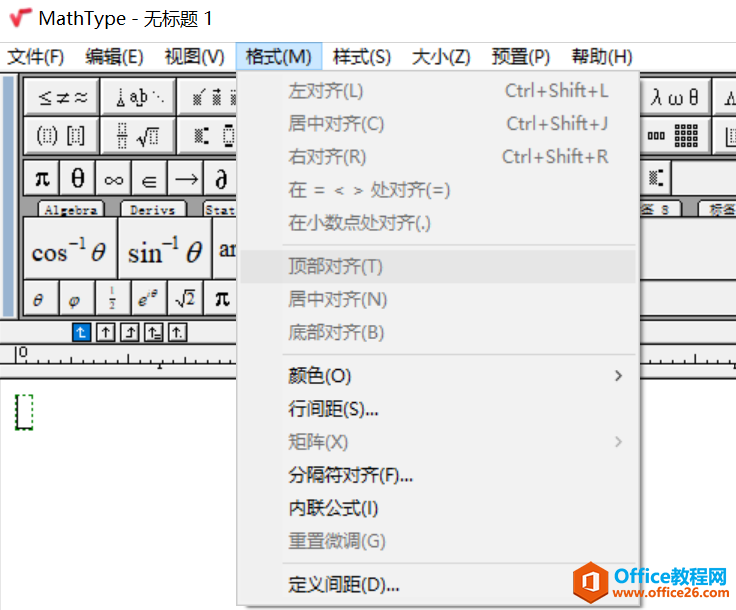Click the empty equation slot in editor

coord(24,412)
